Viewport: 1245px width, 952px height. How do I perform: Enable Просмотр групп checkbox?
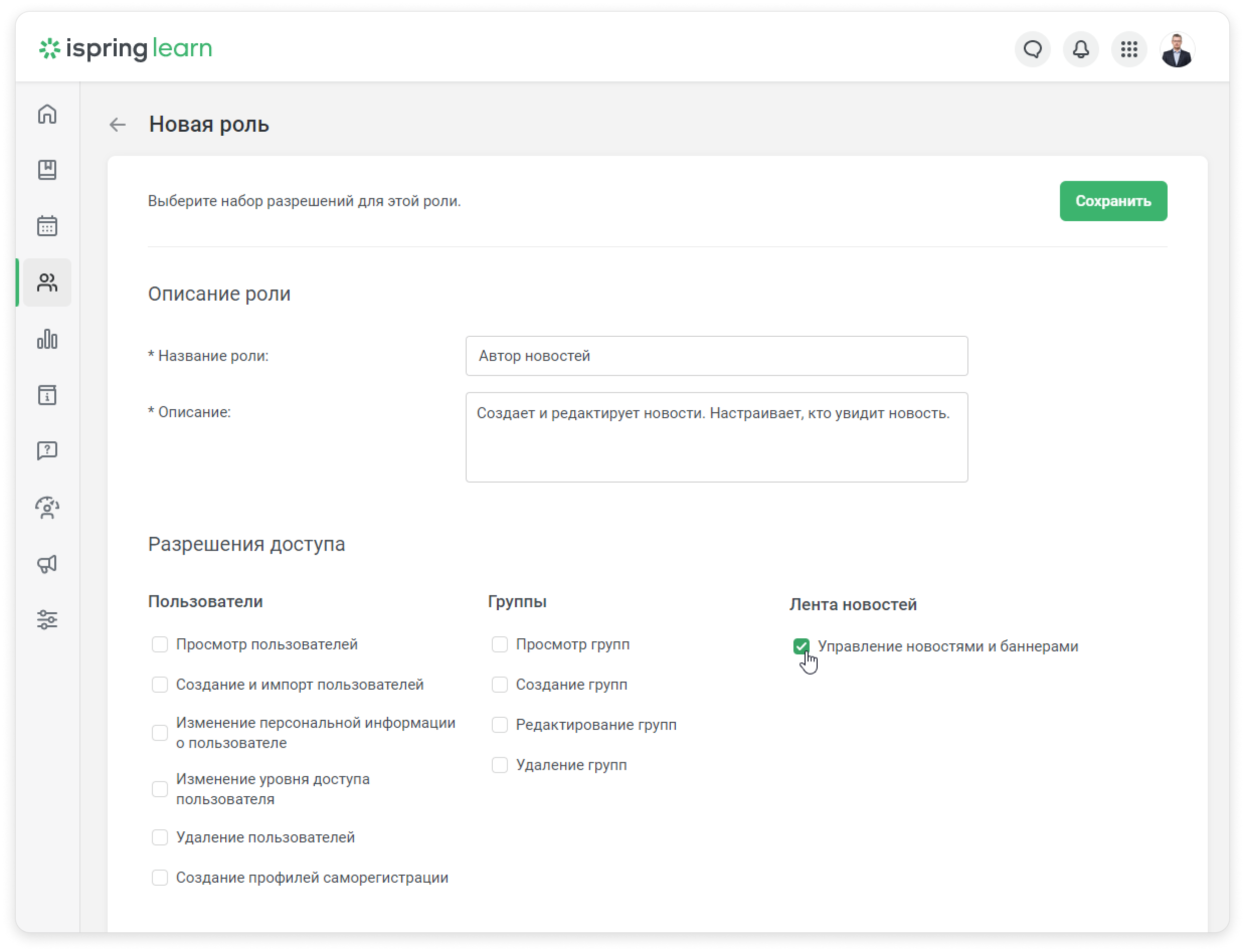(499, 644)
